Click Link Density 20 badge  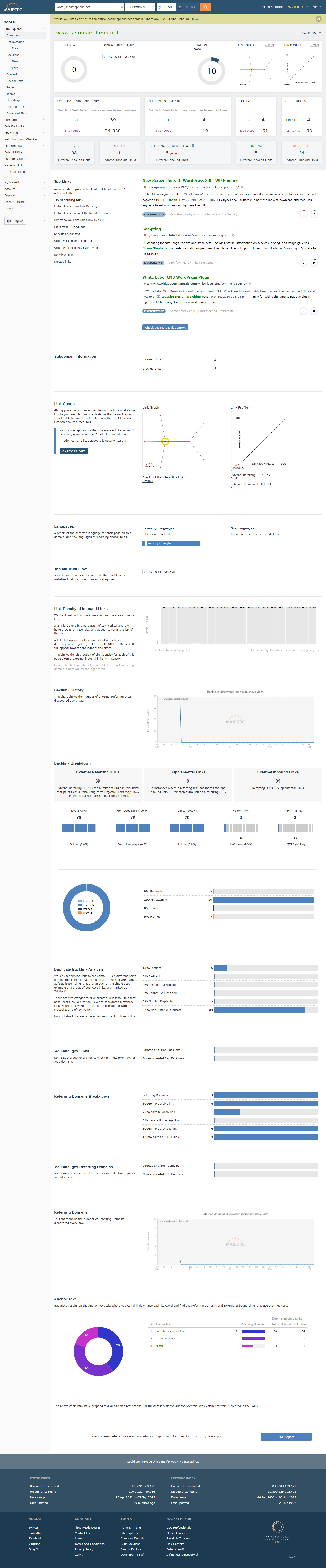154,214
